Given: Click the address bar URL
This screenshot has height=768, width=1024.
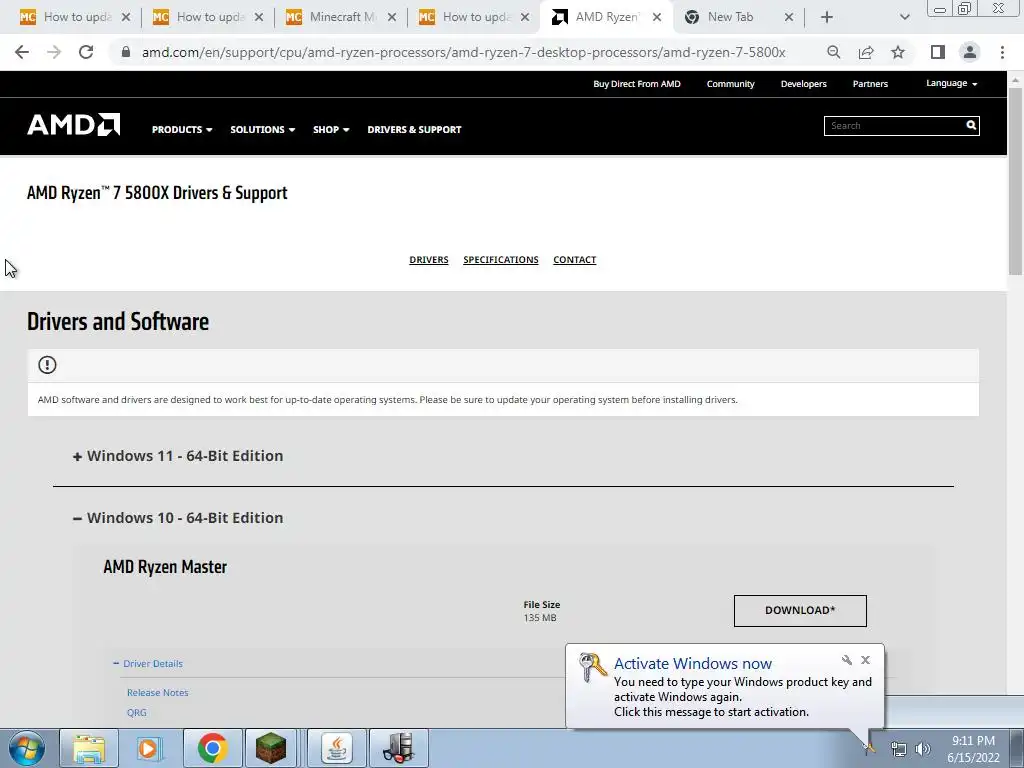Looking at the screenshot, I should coord(464,52).
